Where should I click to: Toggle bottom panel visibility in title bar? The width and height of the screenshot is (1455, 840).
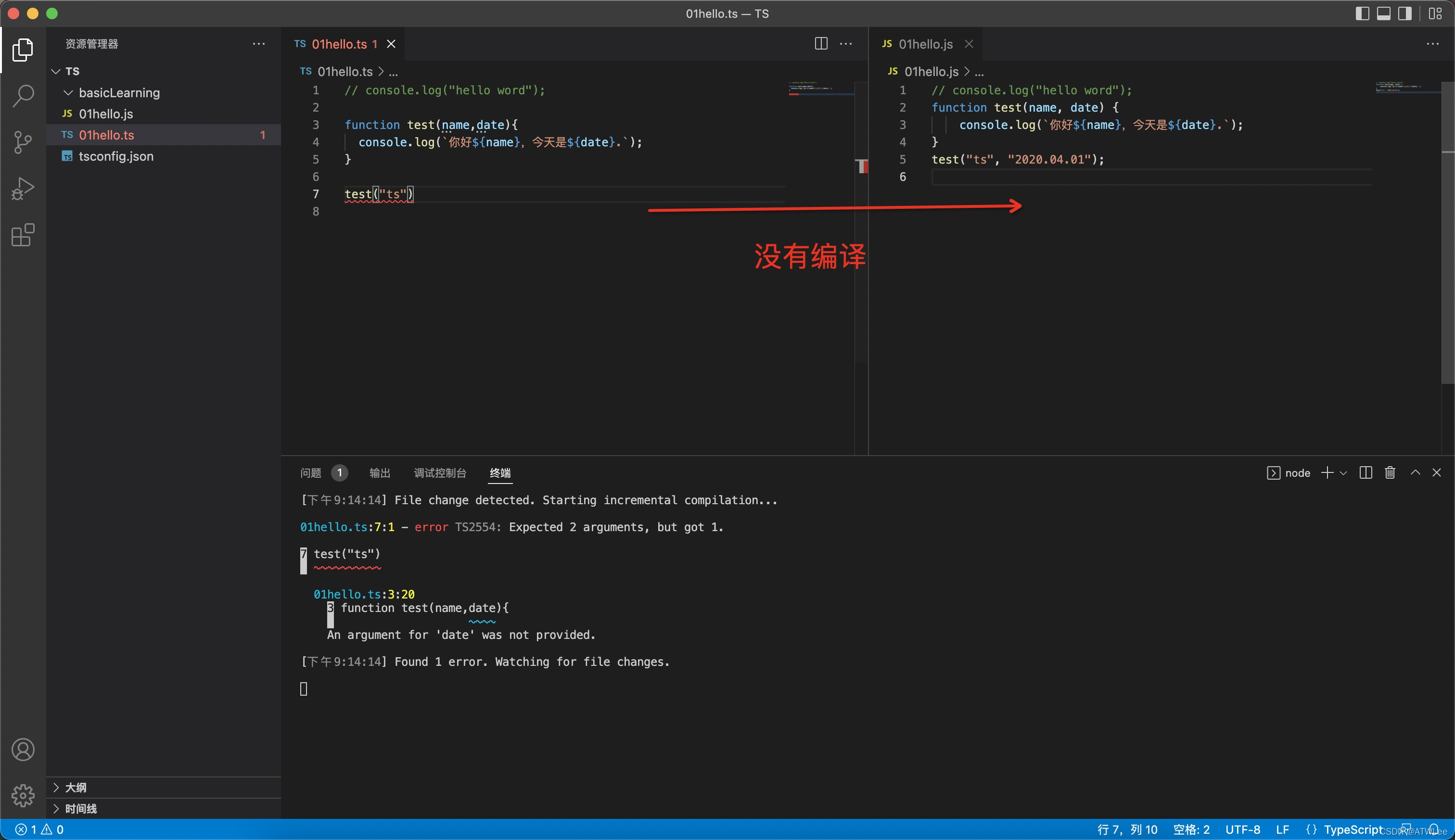coord(1383,13)
